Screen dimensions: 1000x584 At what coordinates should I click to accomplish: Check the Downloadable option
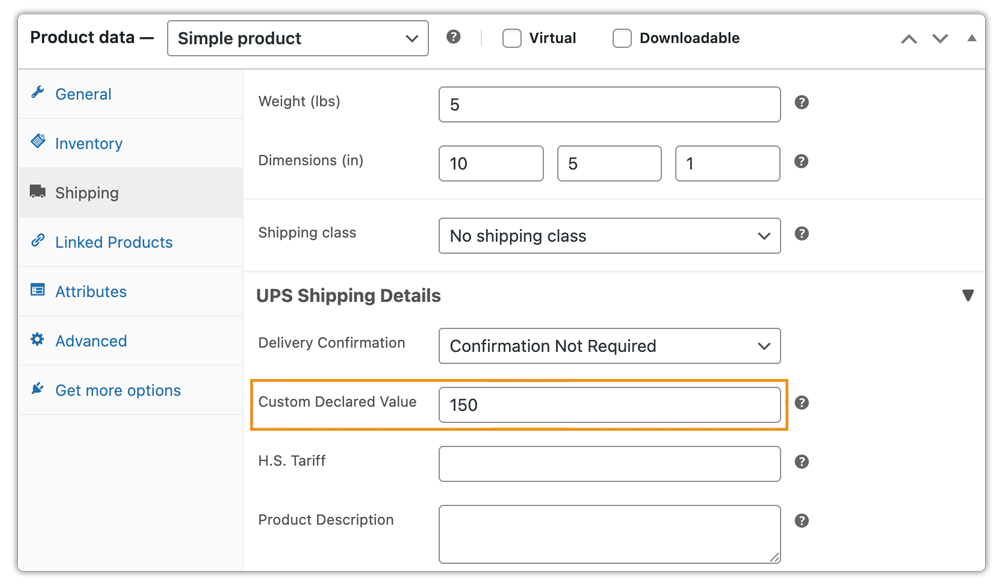621,37
